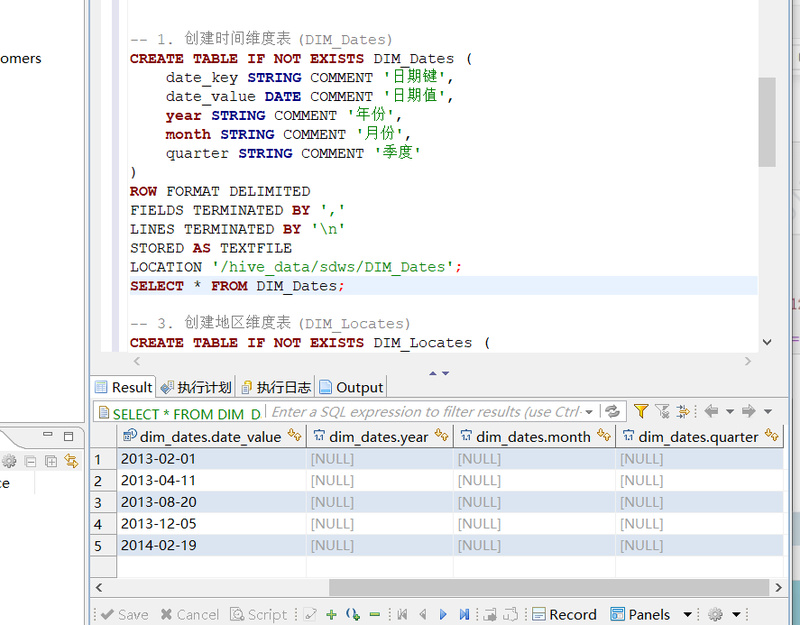Click the edit cell value pencil icon
The width and height of the screenshot is (800, 625).
point(310,614)
